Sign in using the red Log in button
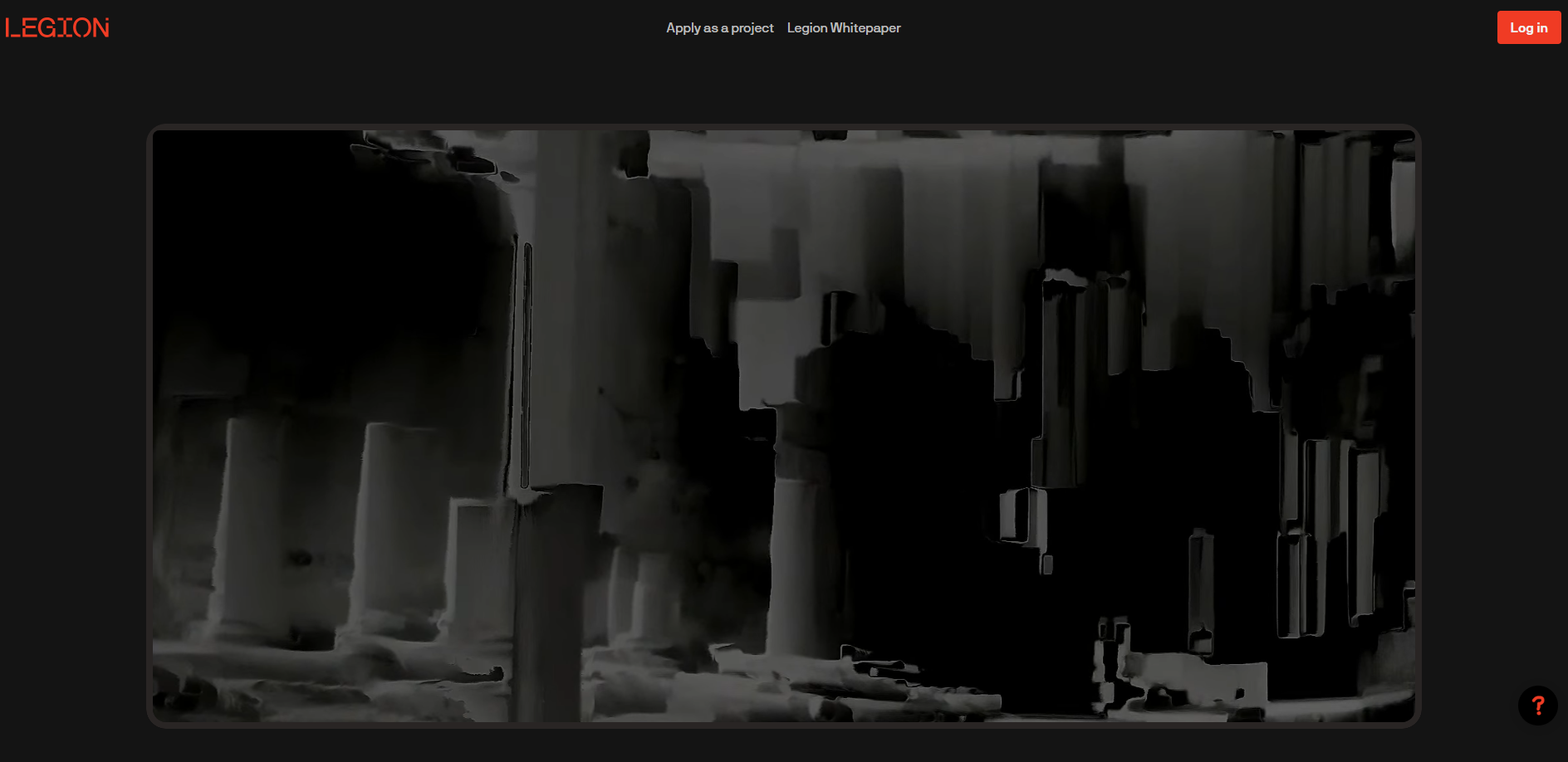Image resolution: width=1568 pixels, height=762 pixels. tap(1528, 27)
